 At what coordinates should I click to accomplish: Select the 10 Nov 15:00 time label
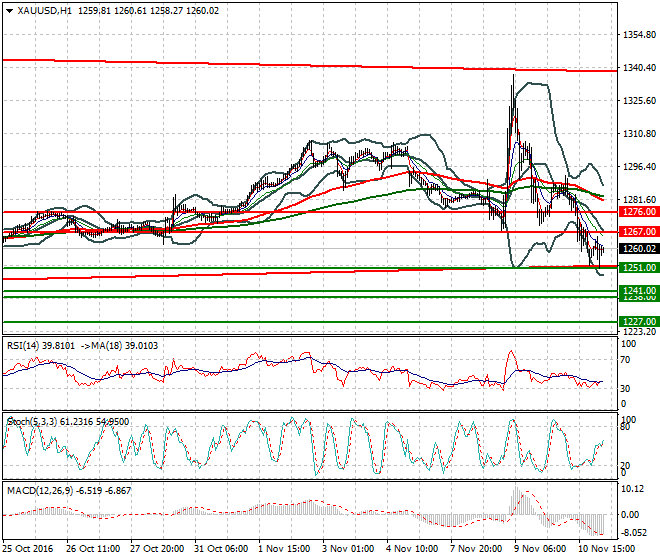click(607, 549)
